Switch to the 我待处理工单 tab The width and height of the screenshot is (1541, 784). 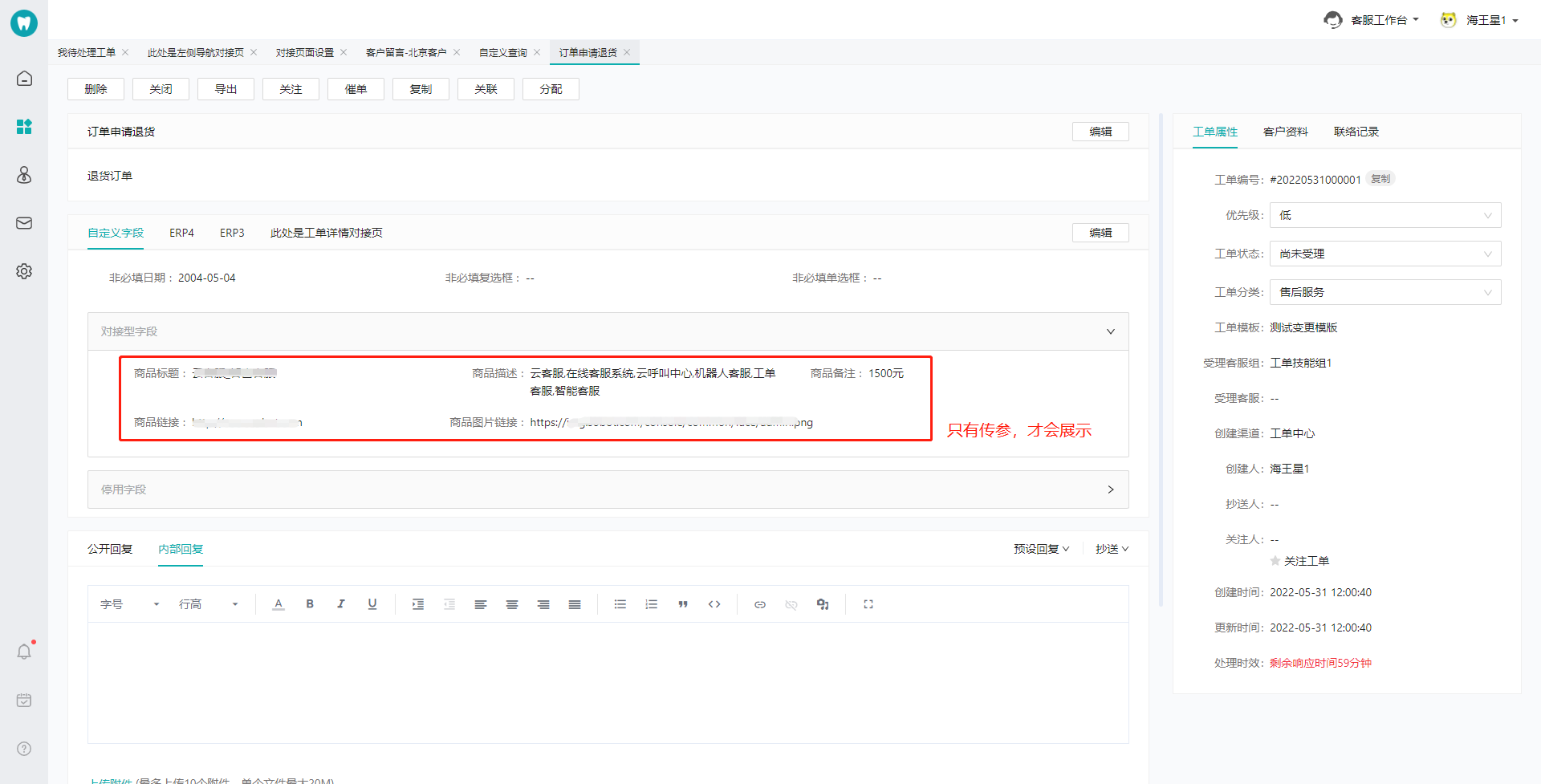click(x=87, y=52)
